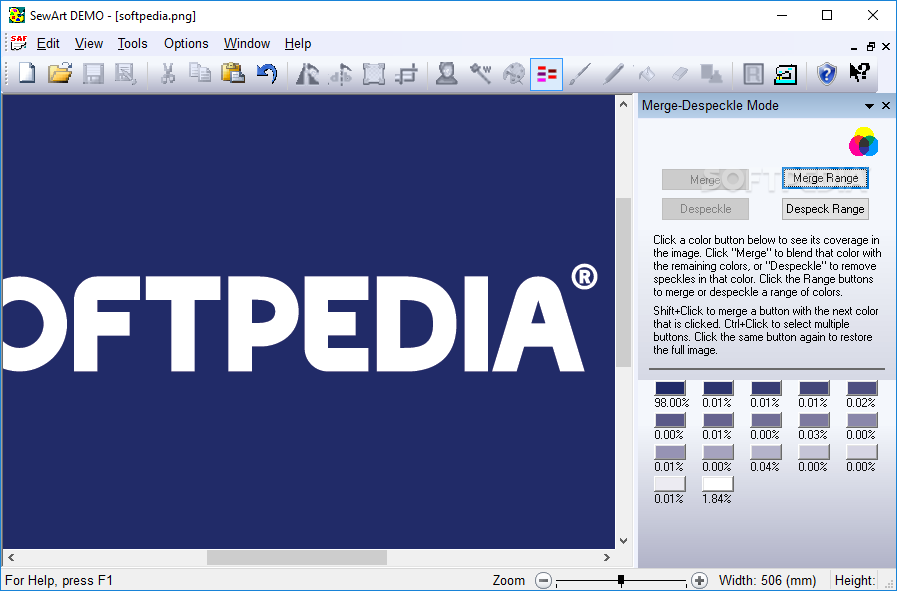Click the Merge button

coord(705,180)
